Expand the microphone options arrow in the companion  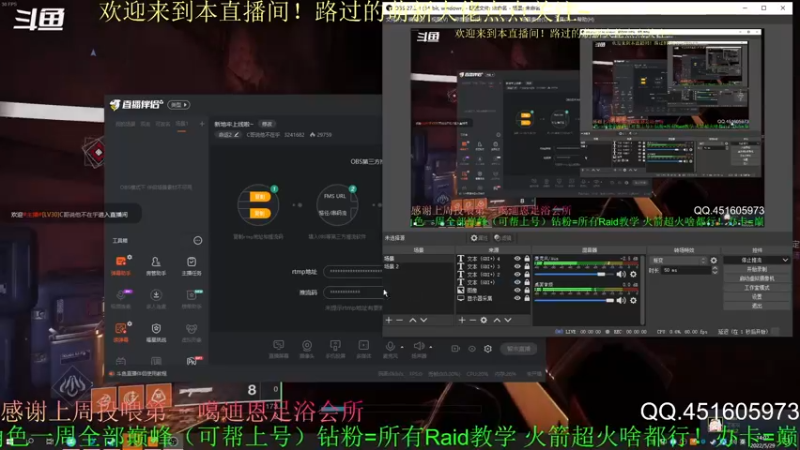coord(403,347)
